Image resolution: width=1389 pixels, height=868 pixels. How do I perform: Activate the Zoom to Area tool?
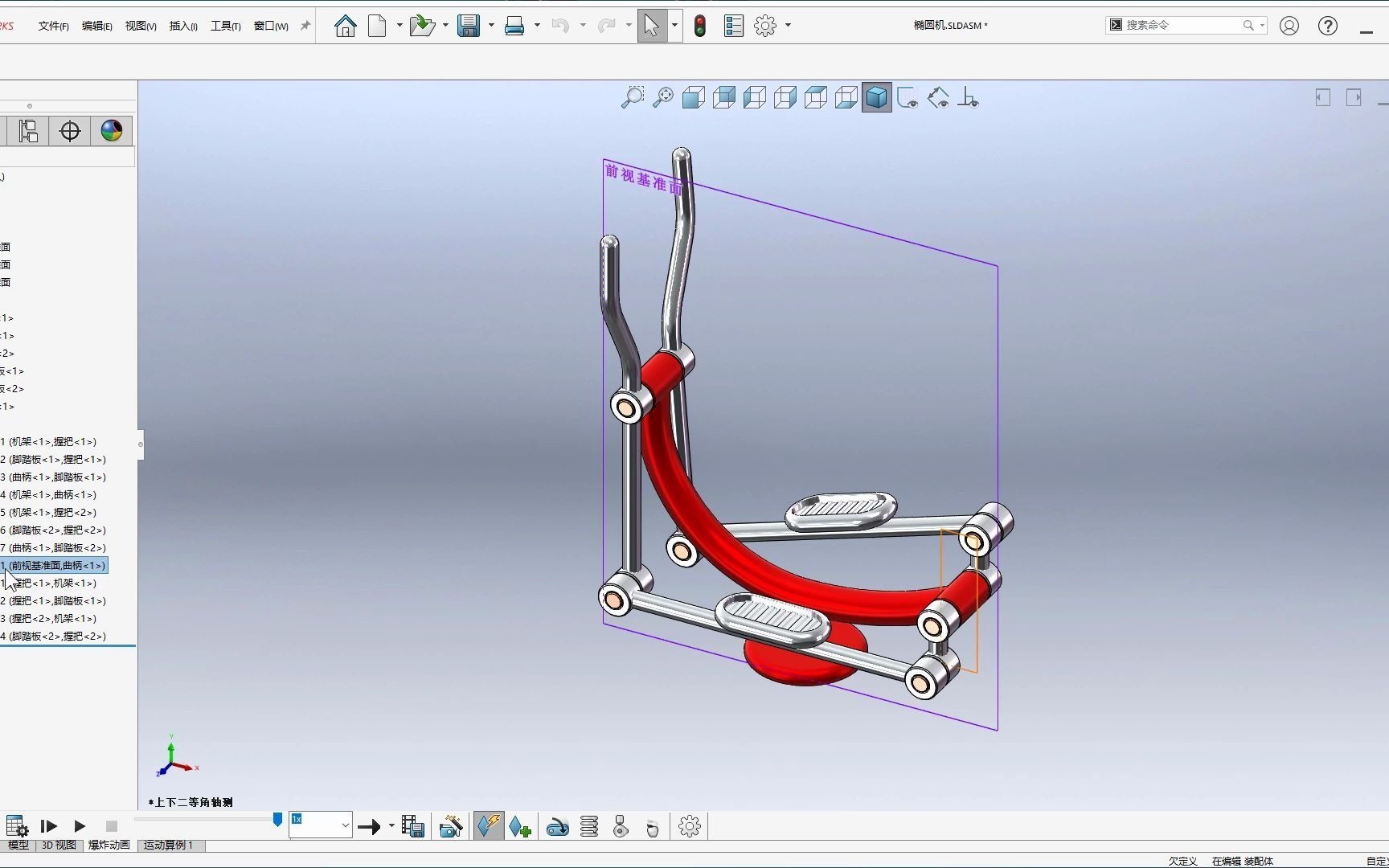pyautogui.click(x=633, y=96)
